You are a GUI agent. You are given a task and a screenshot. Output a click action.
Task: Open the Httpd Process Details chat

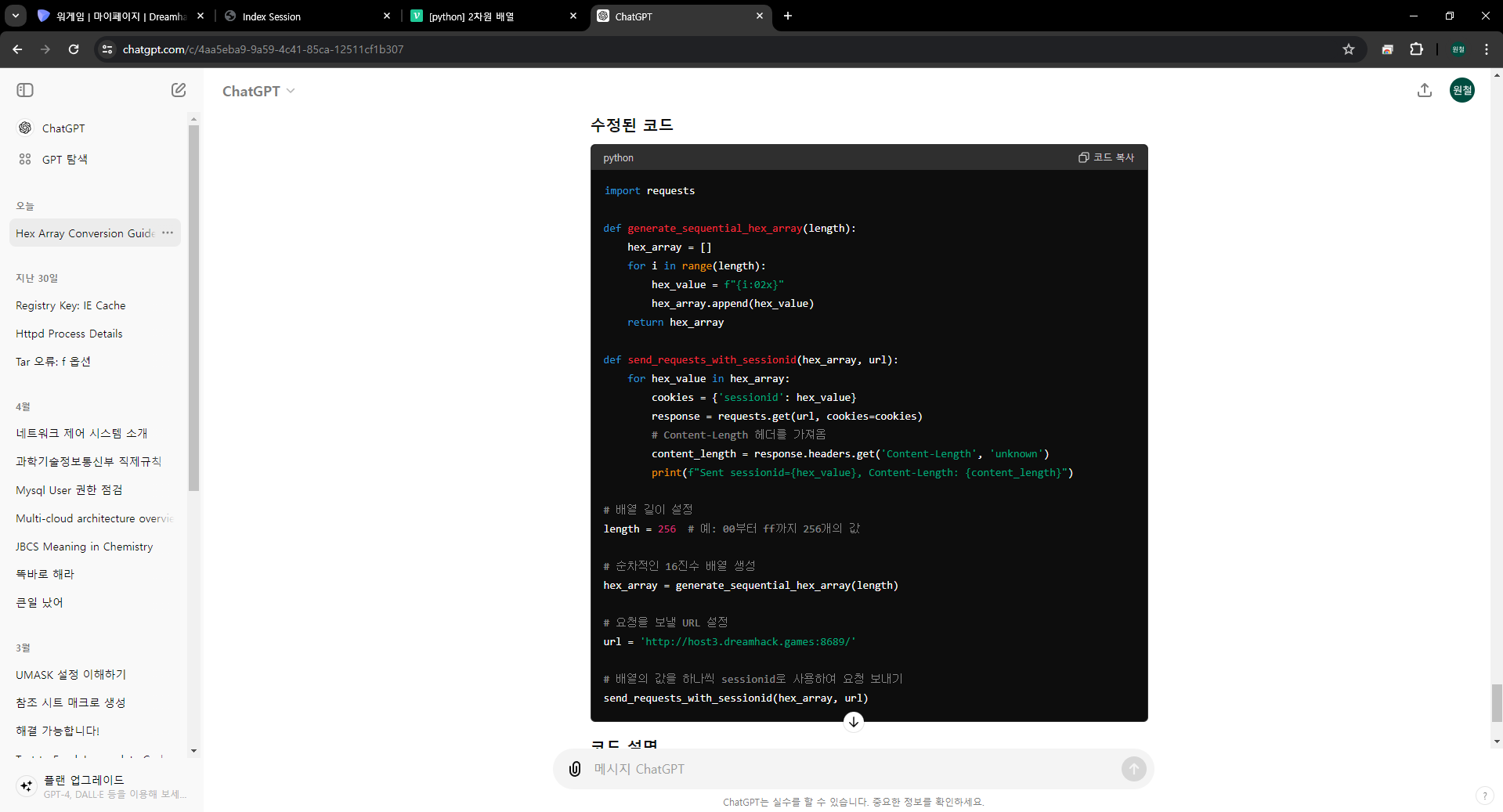point(69,334)
